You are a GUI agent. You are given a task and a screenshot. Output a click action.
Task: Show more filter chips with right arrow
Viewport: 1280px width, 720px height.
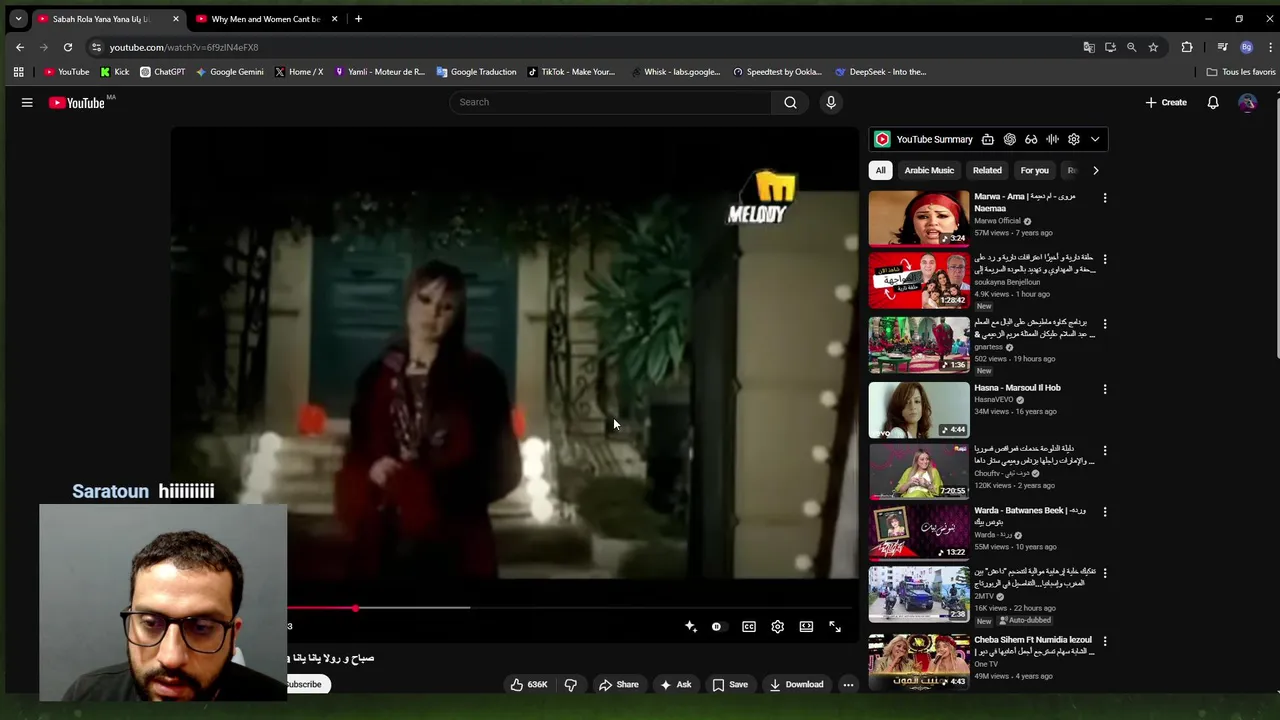coord(1095,170)
